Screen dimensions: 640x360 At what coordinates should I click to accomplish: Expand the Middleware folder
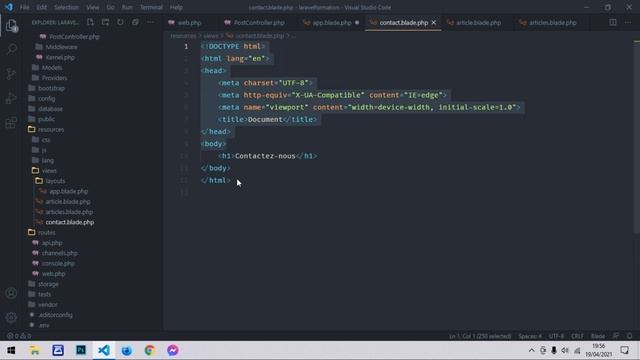61,47
